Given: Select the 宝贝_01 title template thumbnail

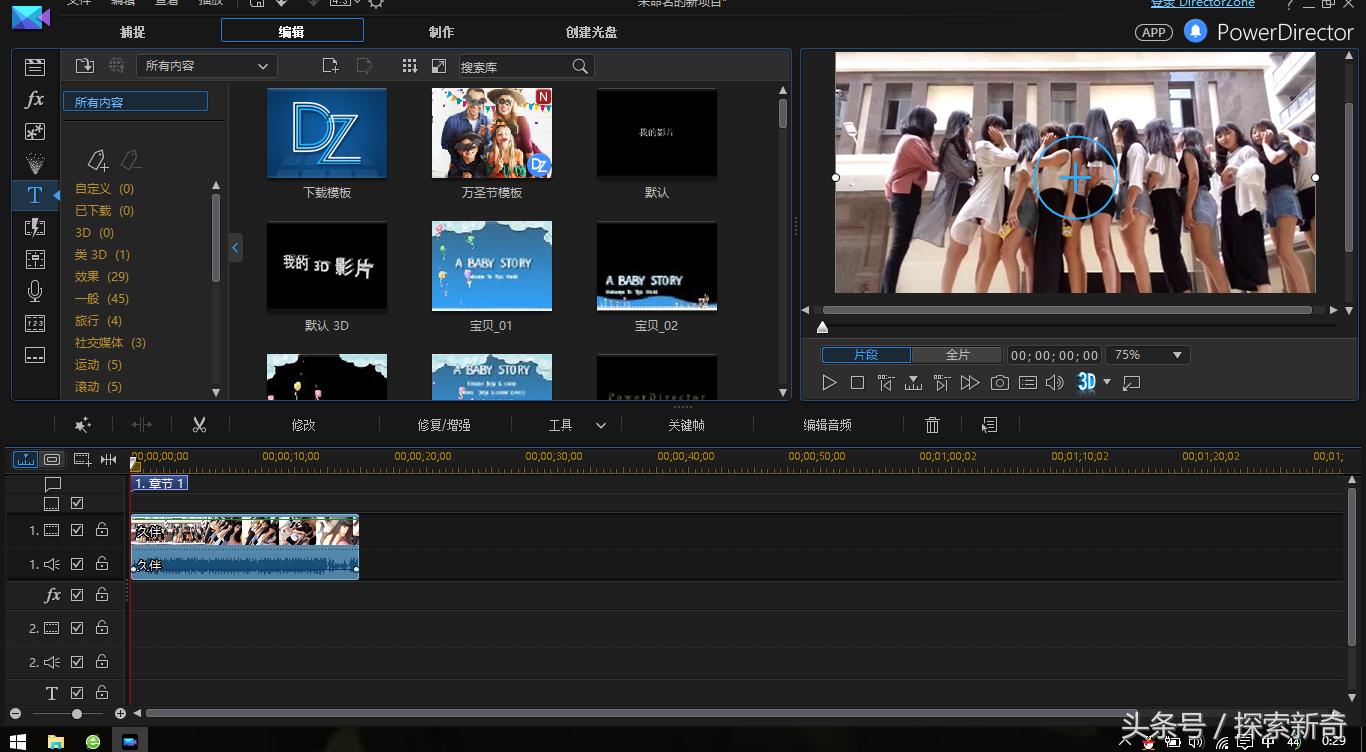Looking at the screenshot, I should tap(491, 266).
